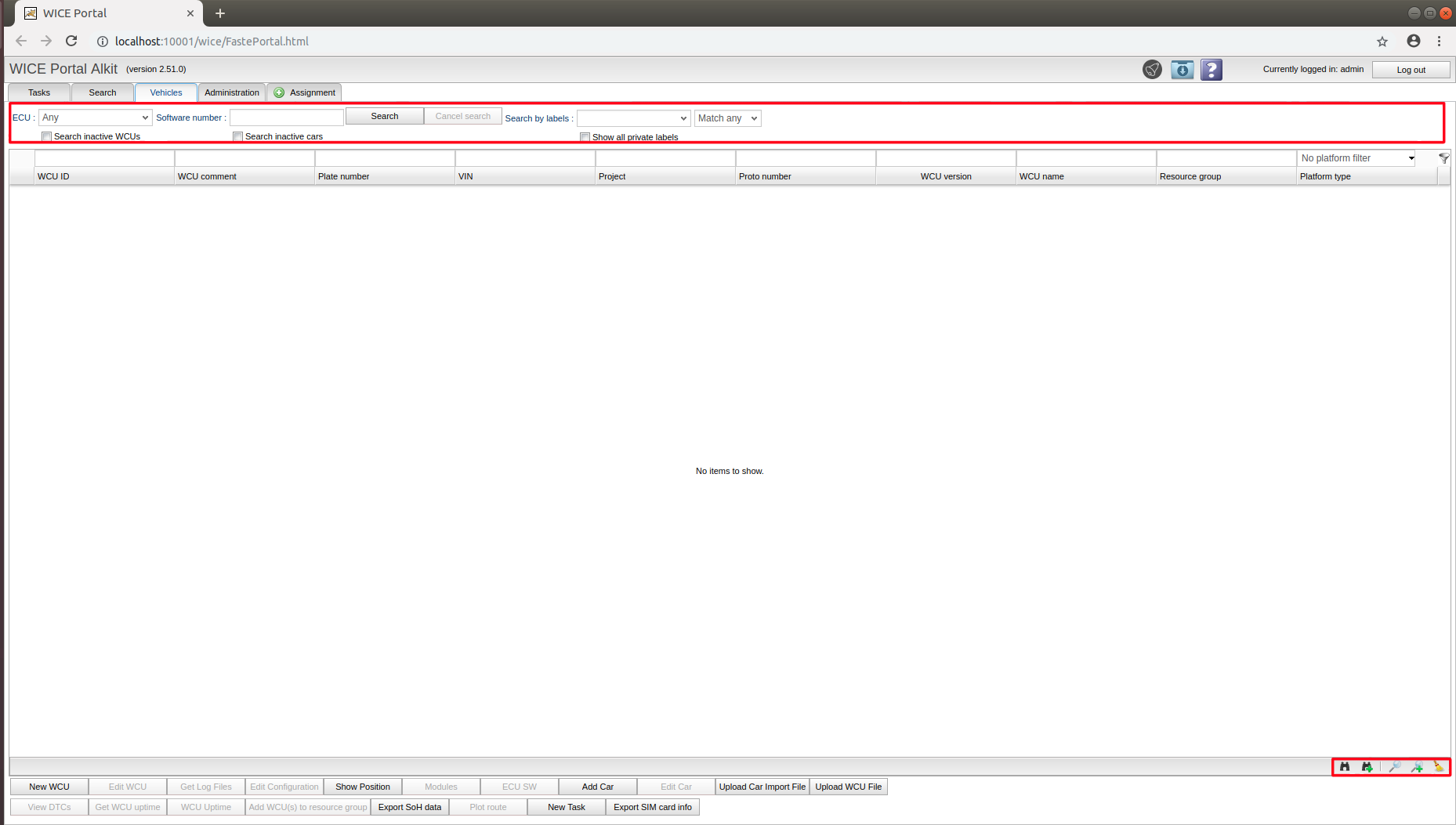This screenshot has height=825, width=1456.
Task: Check Show all private labels
Action: pos(585,137)
